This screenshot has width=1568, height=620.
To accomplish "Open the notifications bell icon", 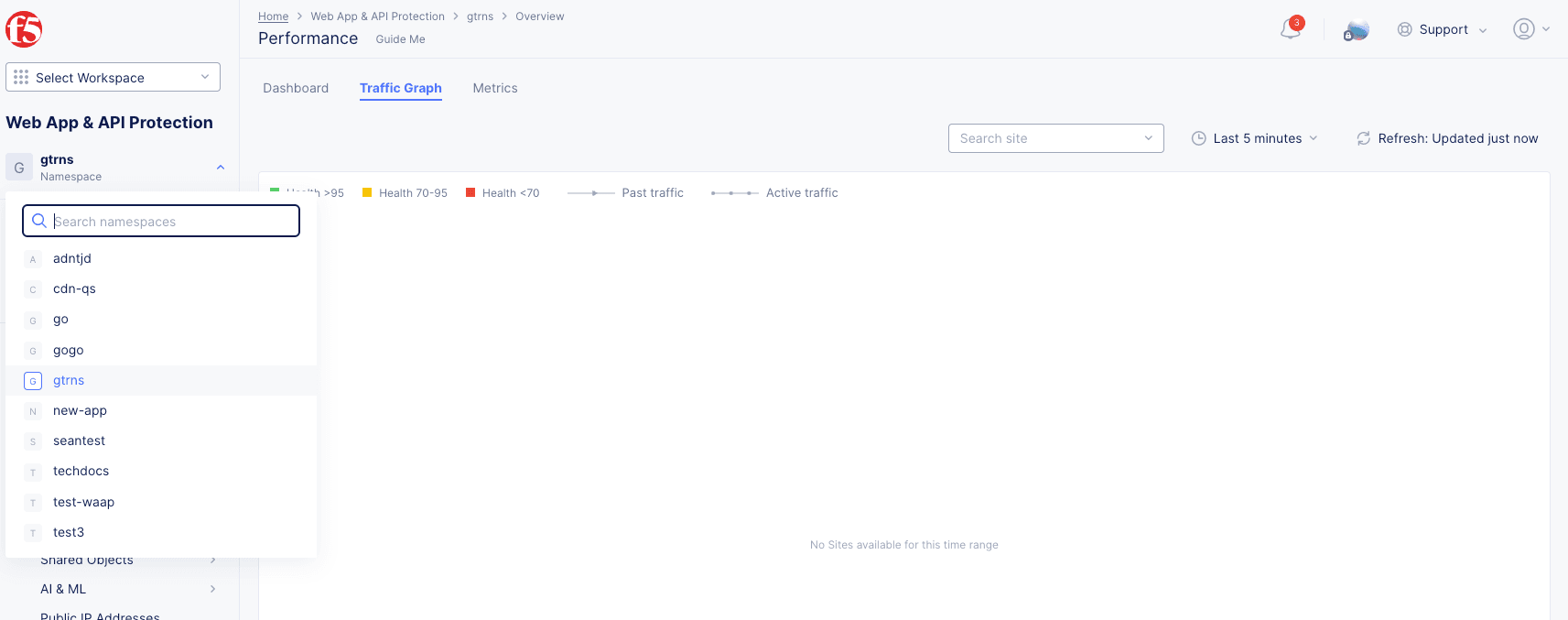I will [1290, 29].
